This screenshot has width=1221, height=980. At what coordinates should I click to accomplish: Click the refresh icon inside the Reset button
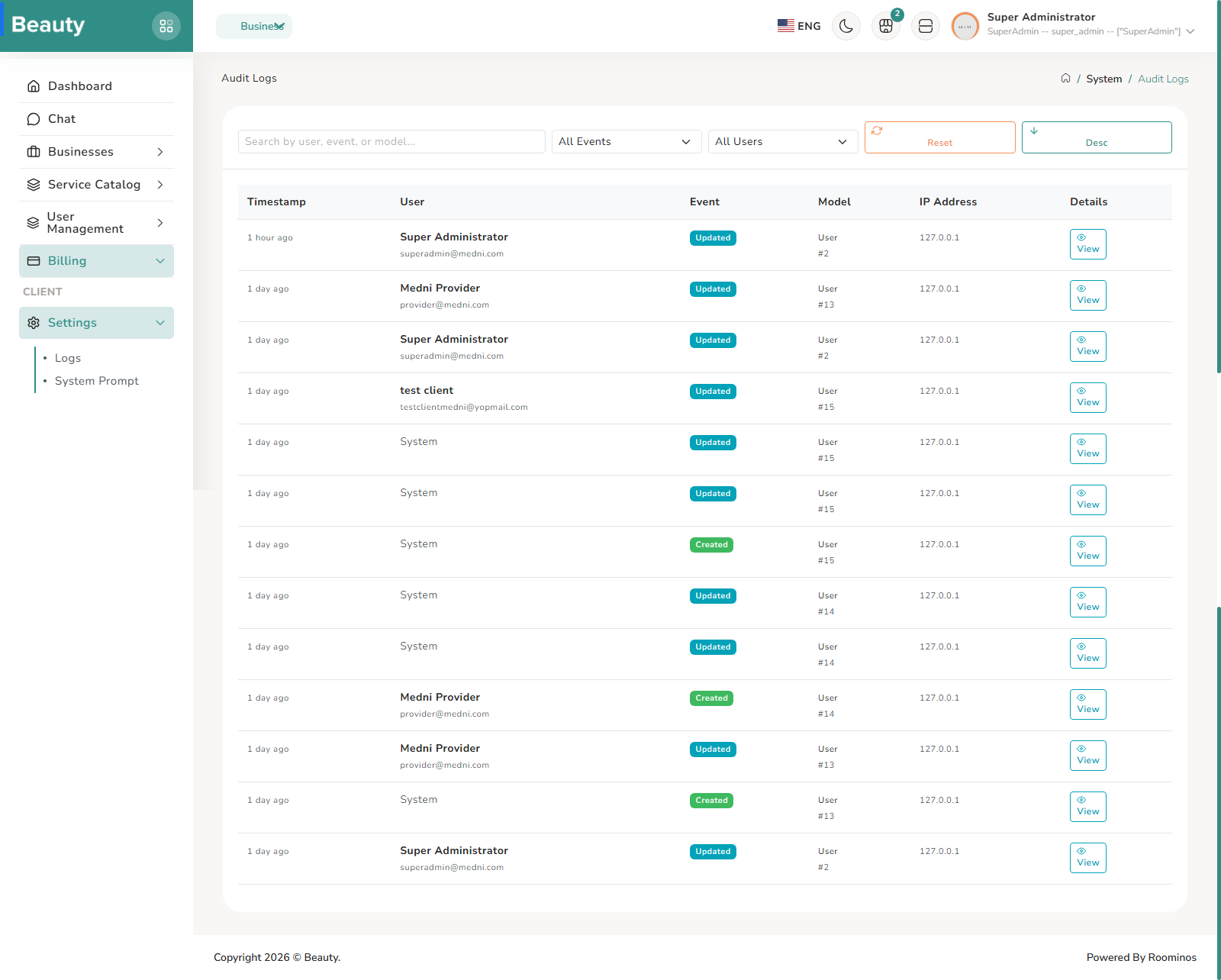[x=876, y=131]
